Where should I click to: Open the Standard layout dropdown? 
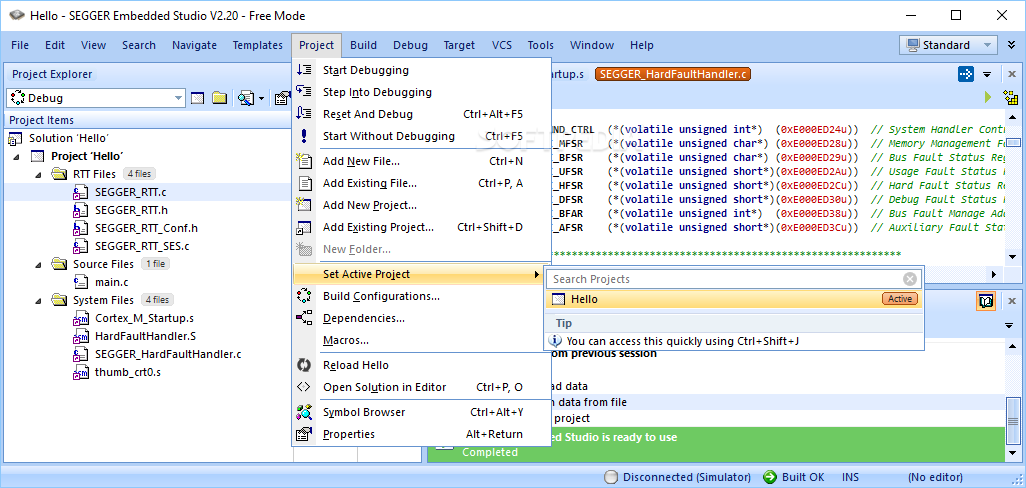pyautogui.click(x=987, y=45)
